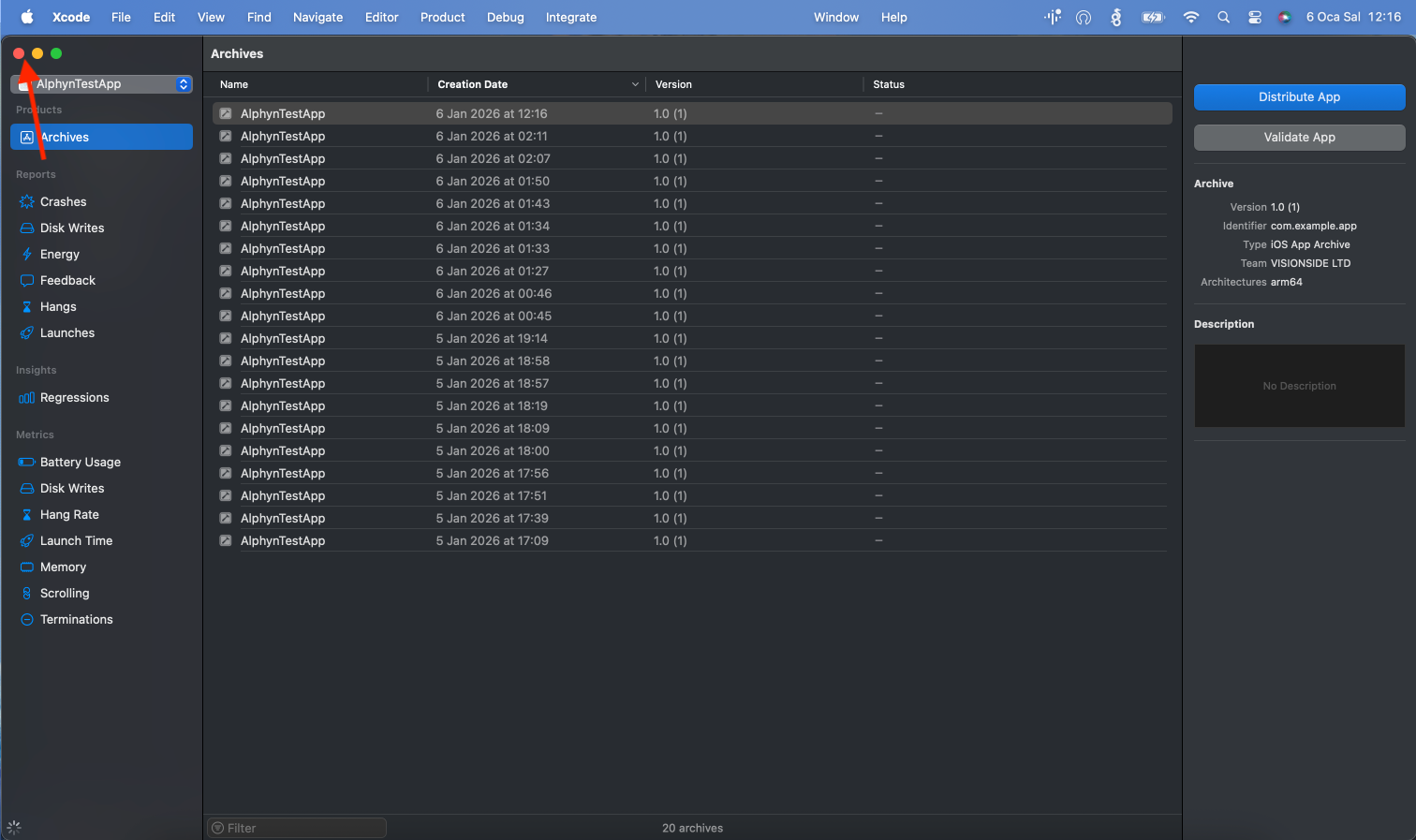
Task: Select archive created 6 Jan 2026 at 00:46
Action: coord(692,293)
